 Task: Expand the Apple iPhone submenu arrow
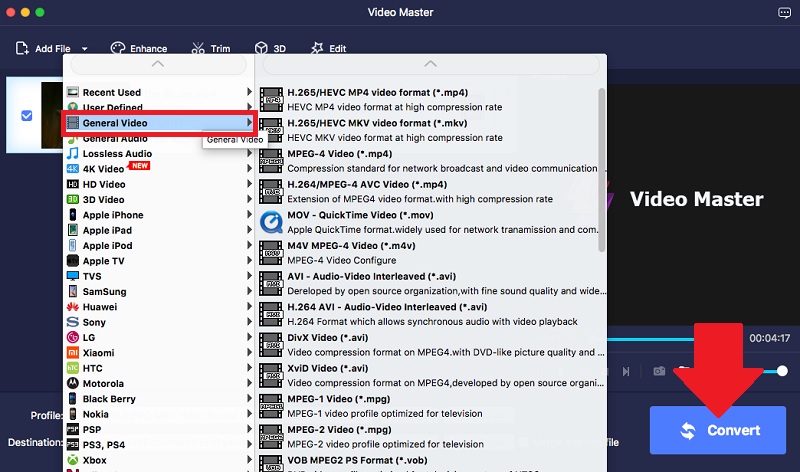(249, 214)
